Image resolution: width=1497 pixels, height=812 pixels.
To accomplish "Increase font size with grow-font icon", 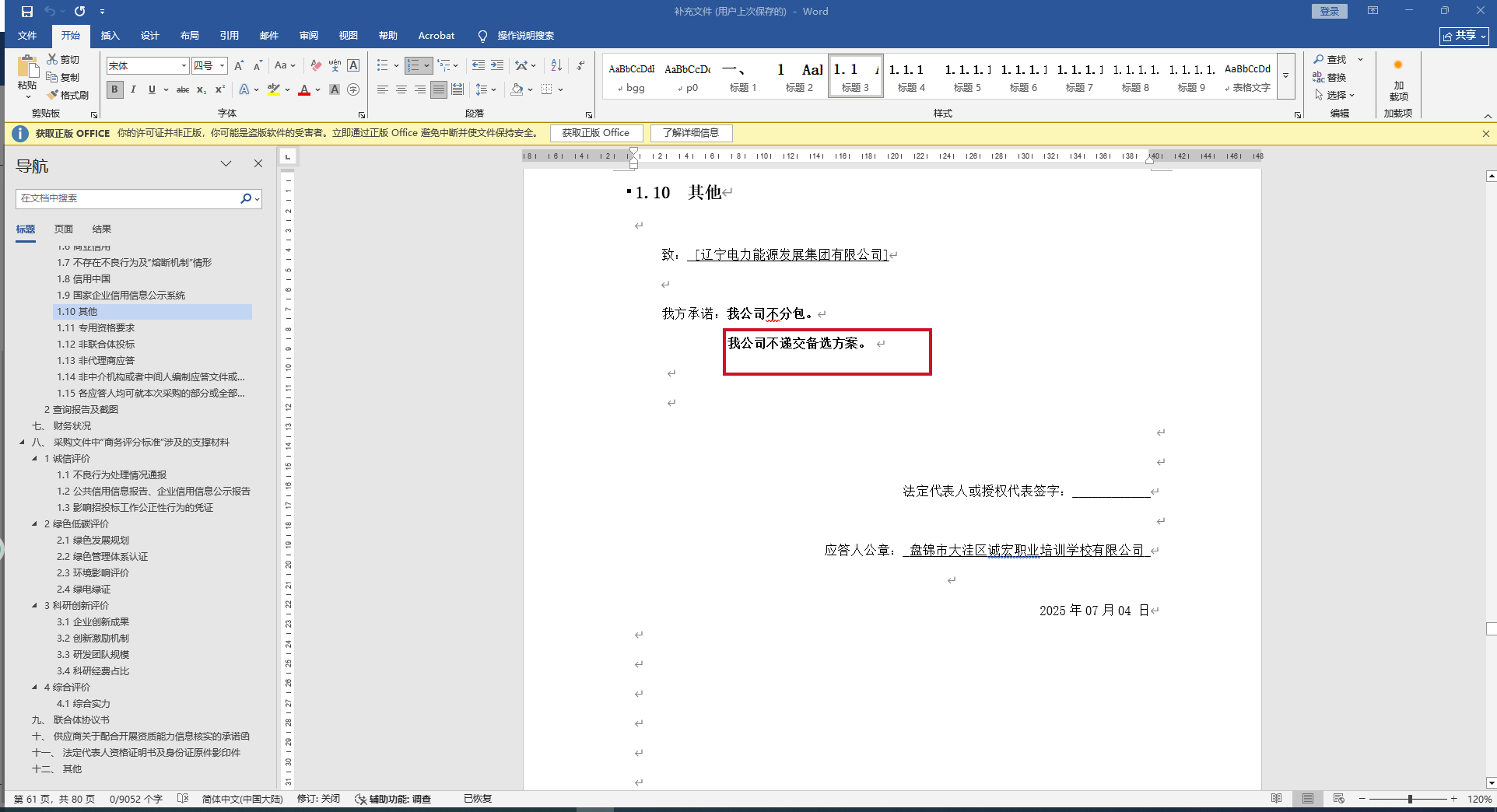I will pos(239,66).
